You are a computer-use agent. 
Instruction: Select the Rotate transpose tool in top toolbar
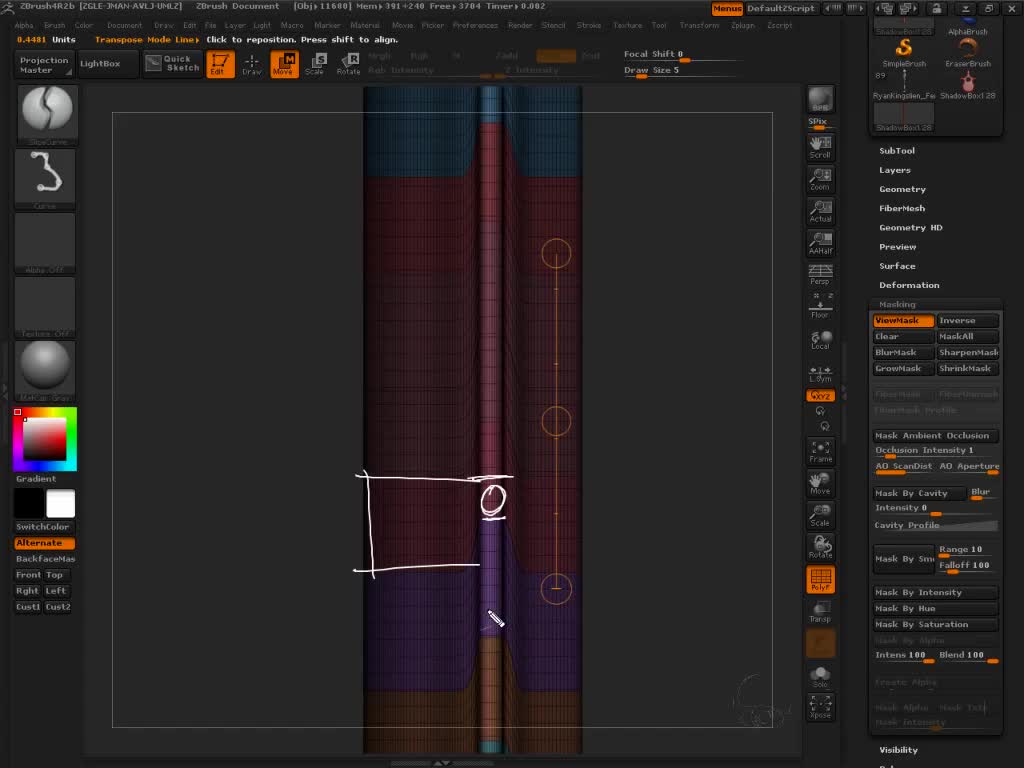coord(348,64)
